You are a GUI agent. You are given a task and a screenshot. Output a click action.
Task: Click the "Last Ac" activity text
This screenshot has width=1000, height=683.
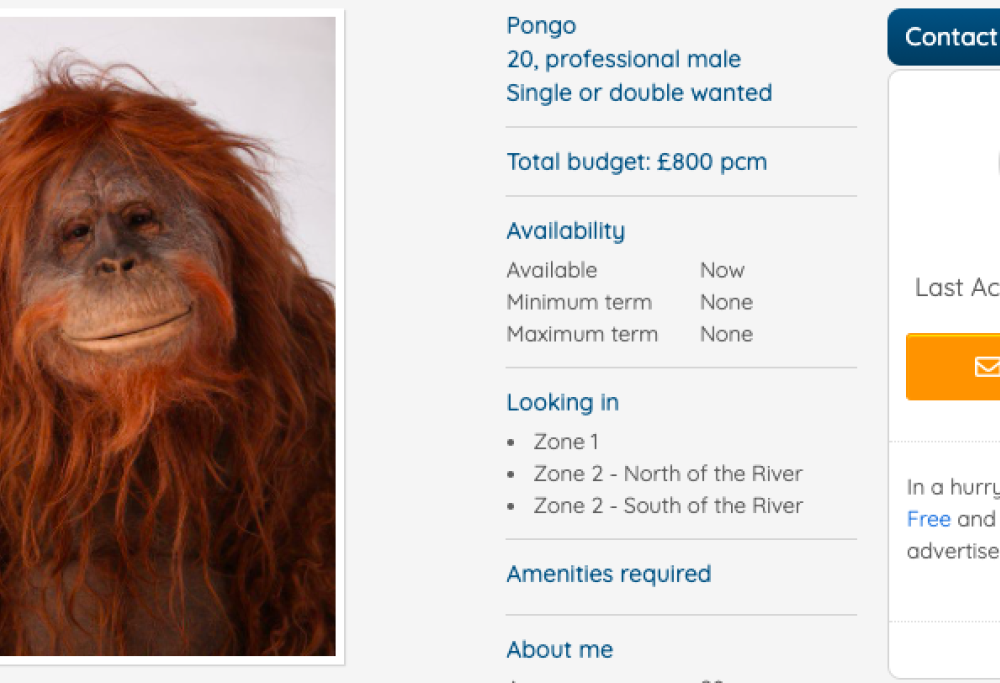[956, 288]
